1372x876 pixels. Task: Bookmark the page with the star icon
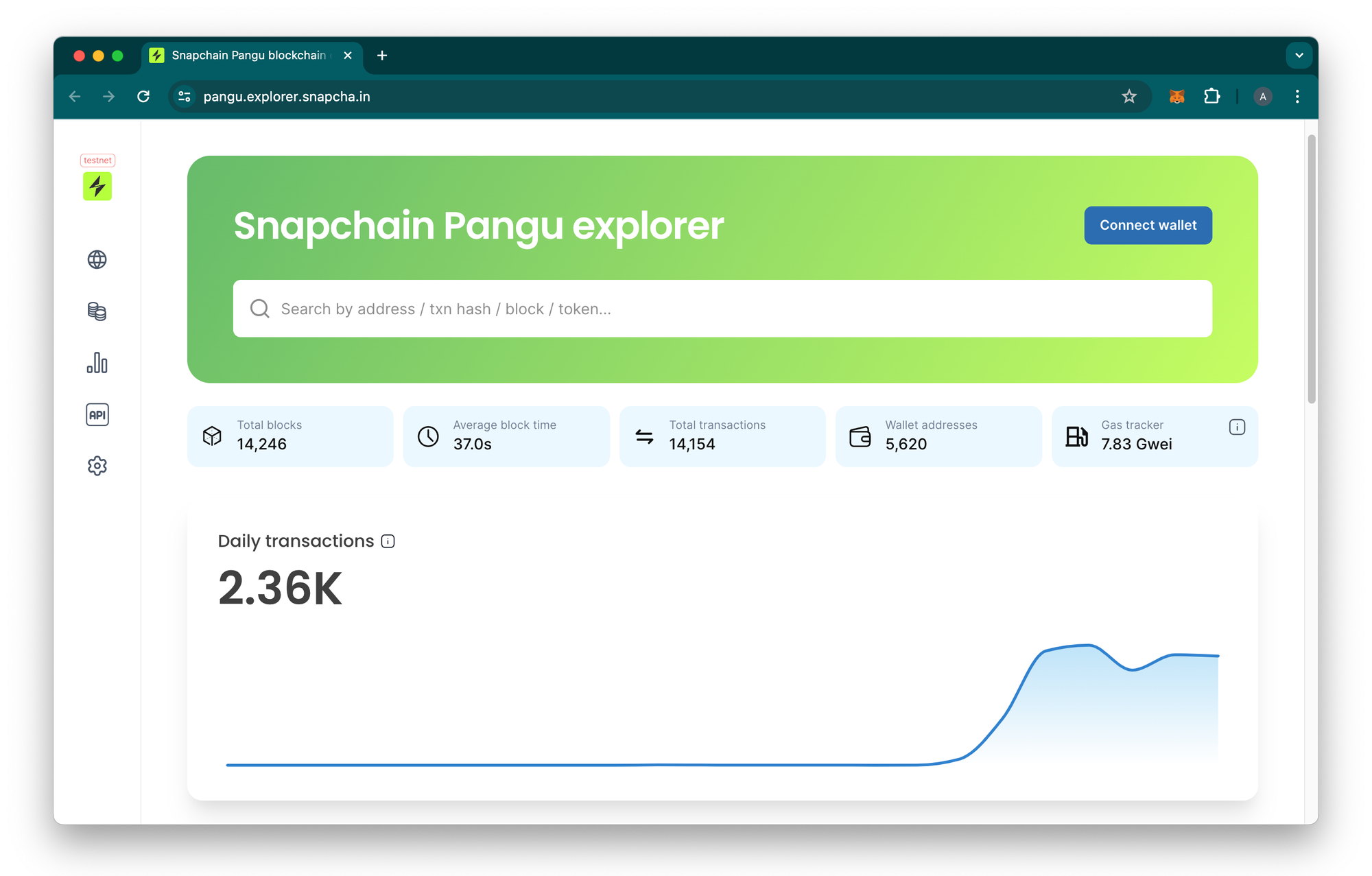tap(1128, 96)
